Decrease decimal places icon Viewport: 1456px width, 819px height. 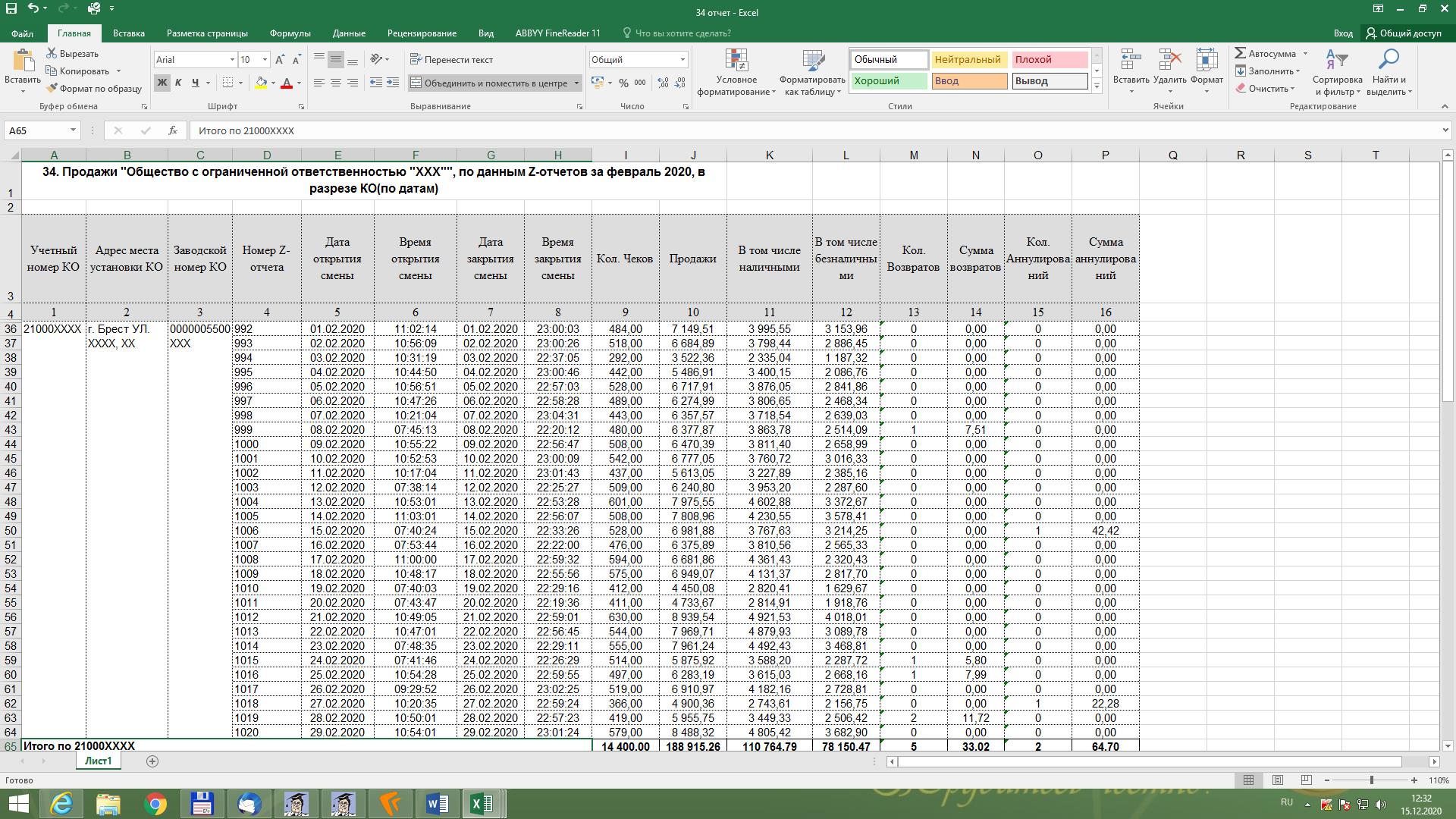point(680,83)
